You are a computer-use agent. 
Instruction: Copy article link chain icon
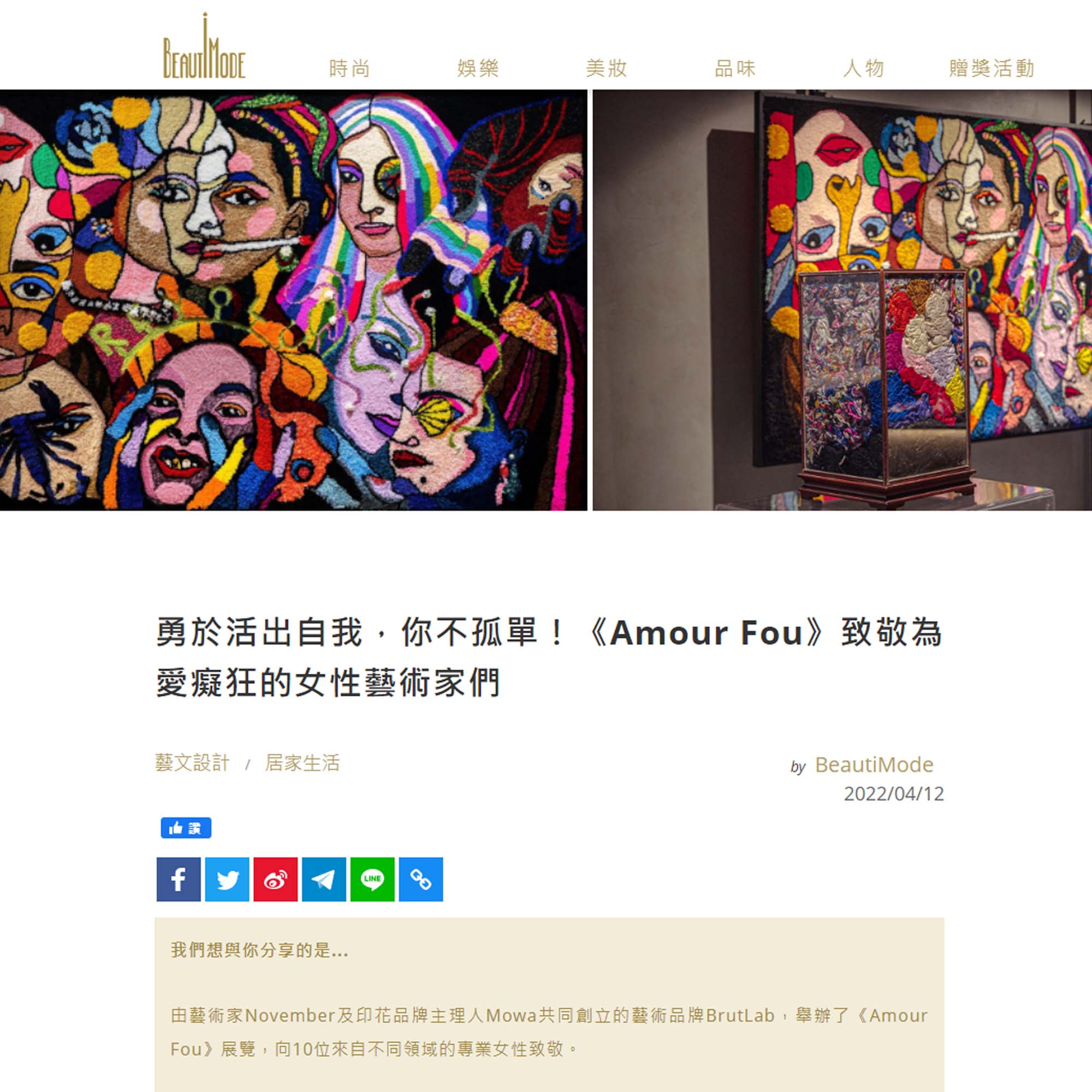[421, 879]
